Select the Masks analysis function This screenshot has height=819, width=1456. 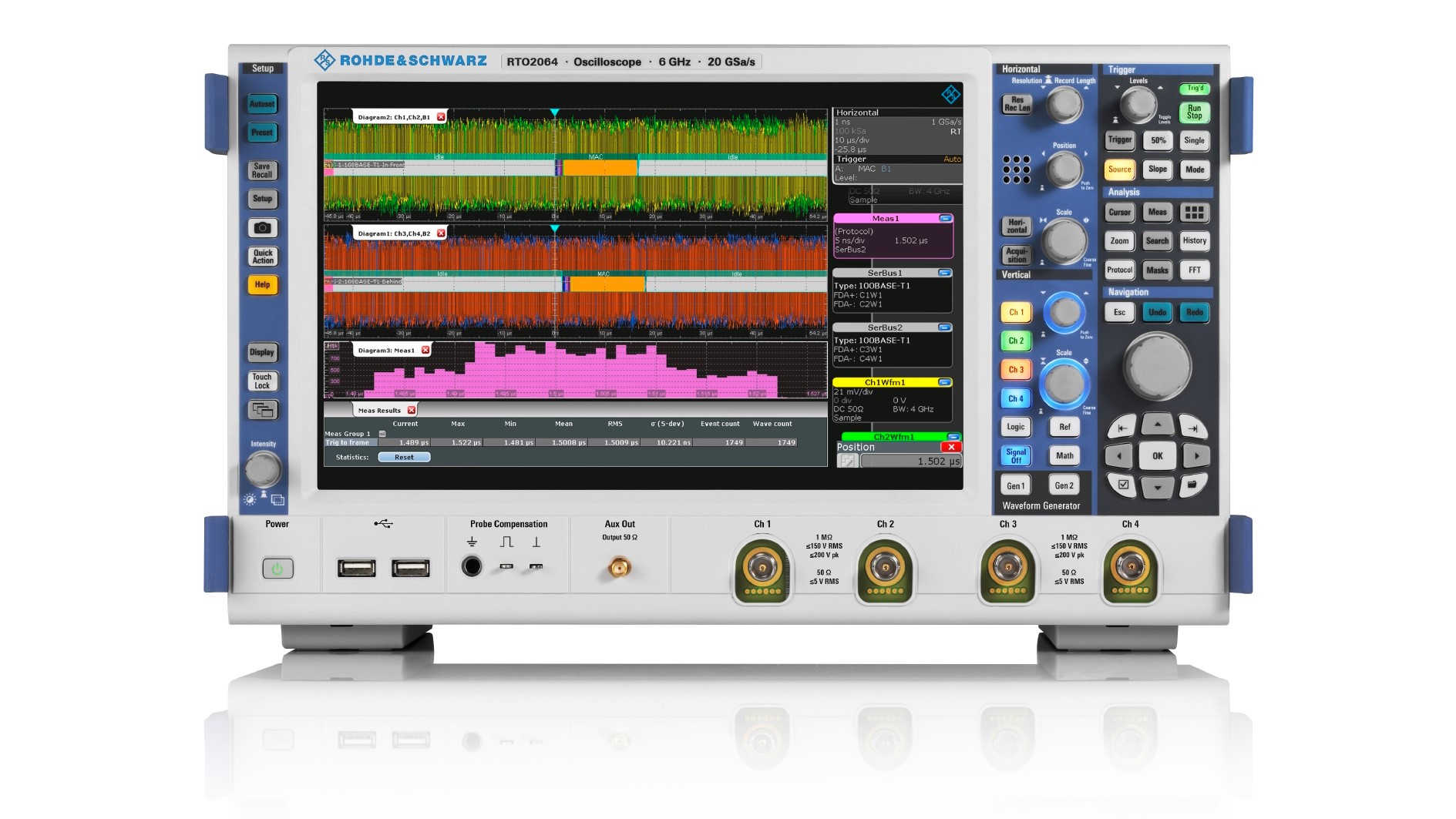[x=1157, y=270]
